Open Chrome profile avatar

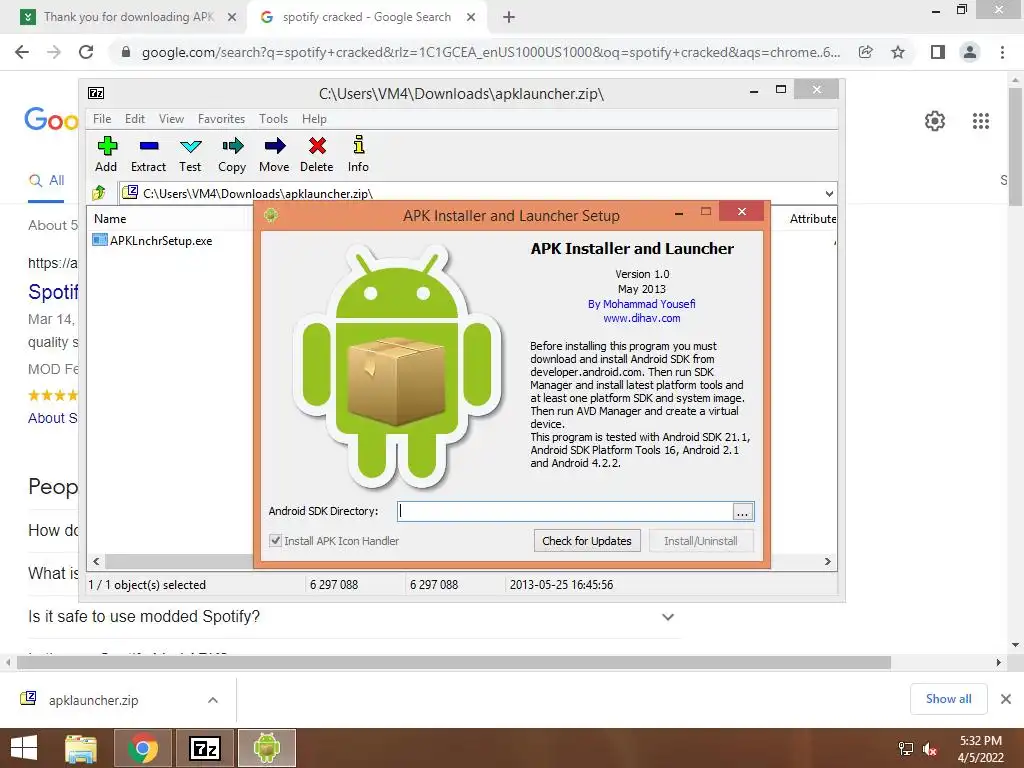point(970,52)
